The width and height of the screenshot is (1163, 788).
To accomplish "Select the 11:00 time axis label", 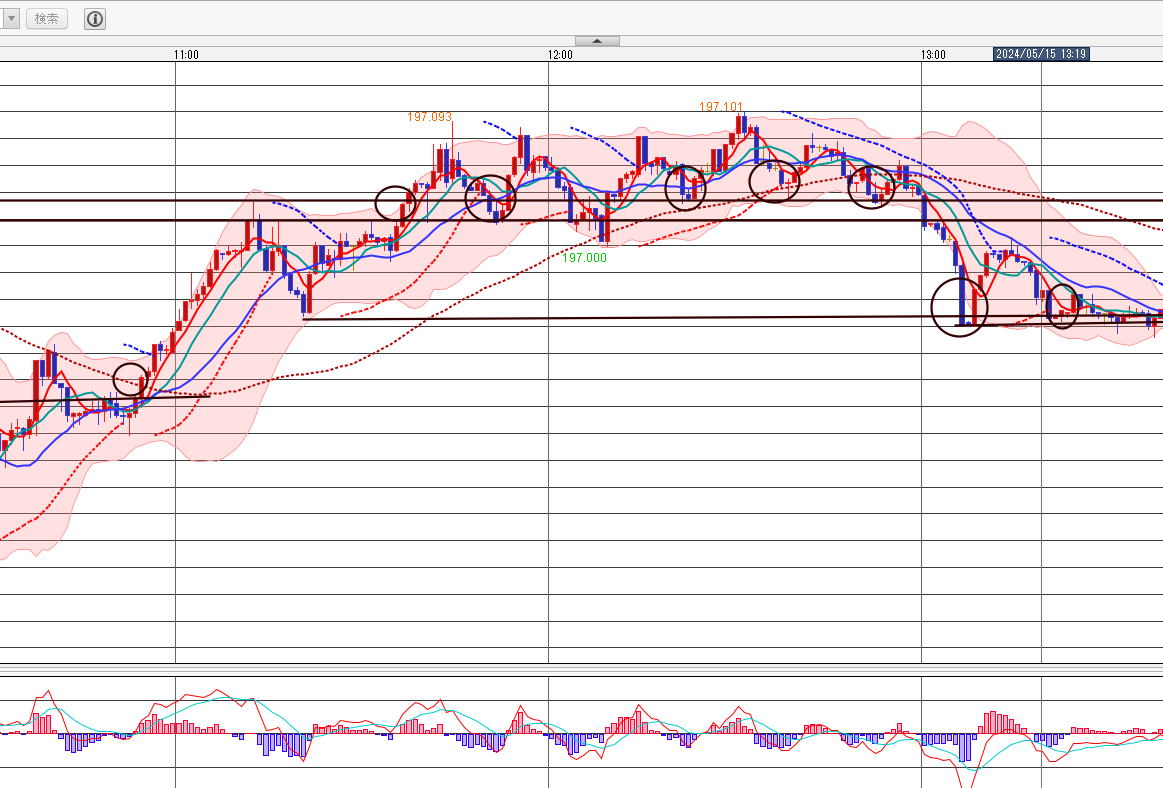I will tap(186, 54).
